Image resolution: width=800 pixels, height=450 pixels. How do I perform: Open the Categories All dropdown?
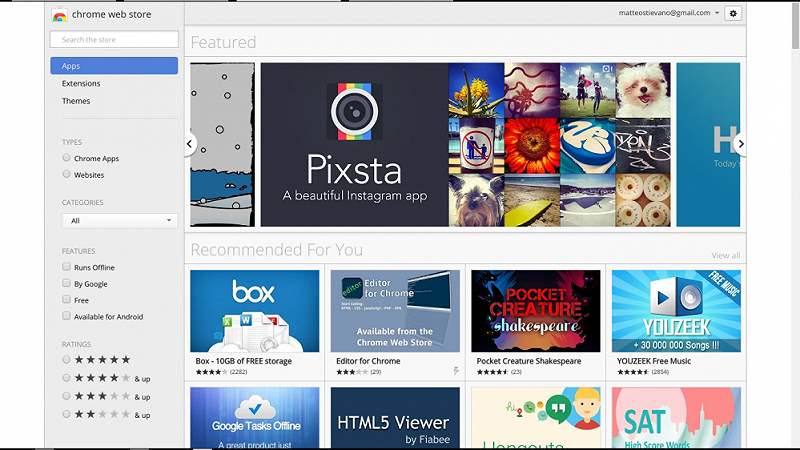[x=120, y=220]
